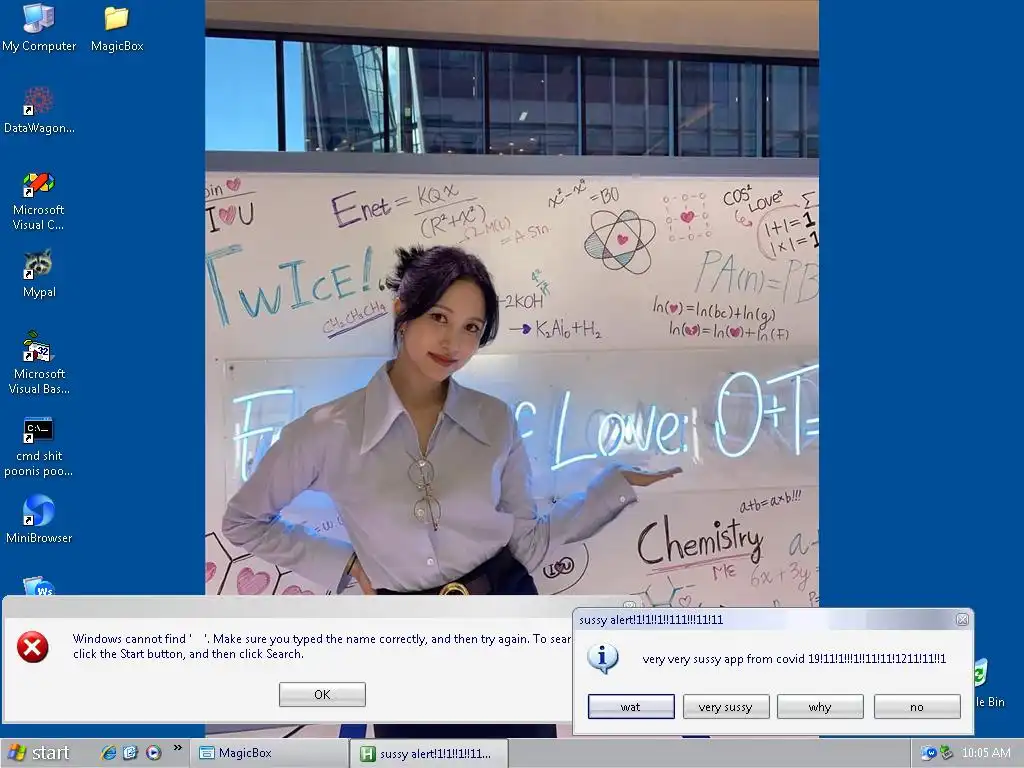1024x768 pixels.
Task: Select the Mypal raccoon shortcut icon
Action: (38, 265)
